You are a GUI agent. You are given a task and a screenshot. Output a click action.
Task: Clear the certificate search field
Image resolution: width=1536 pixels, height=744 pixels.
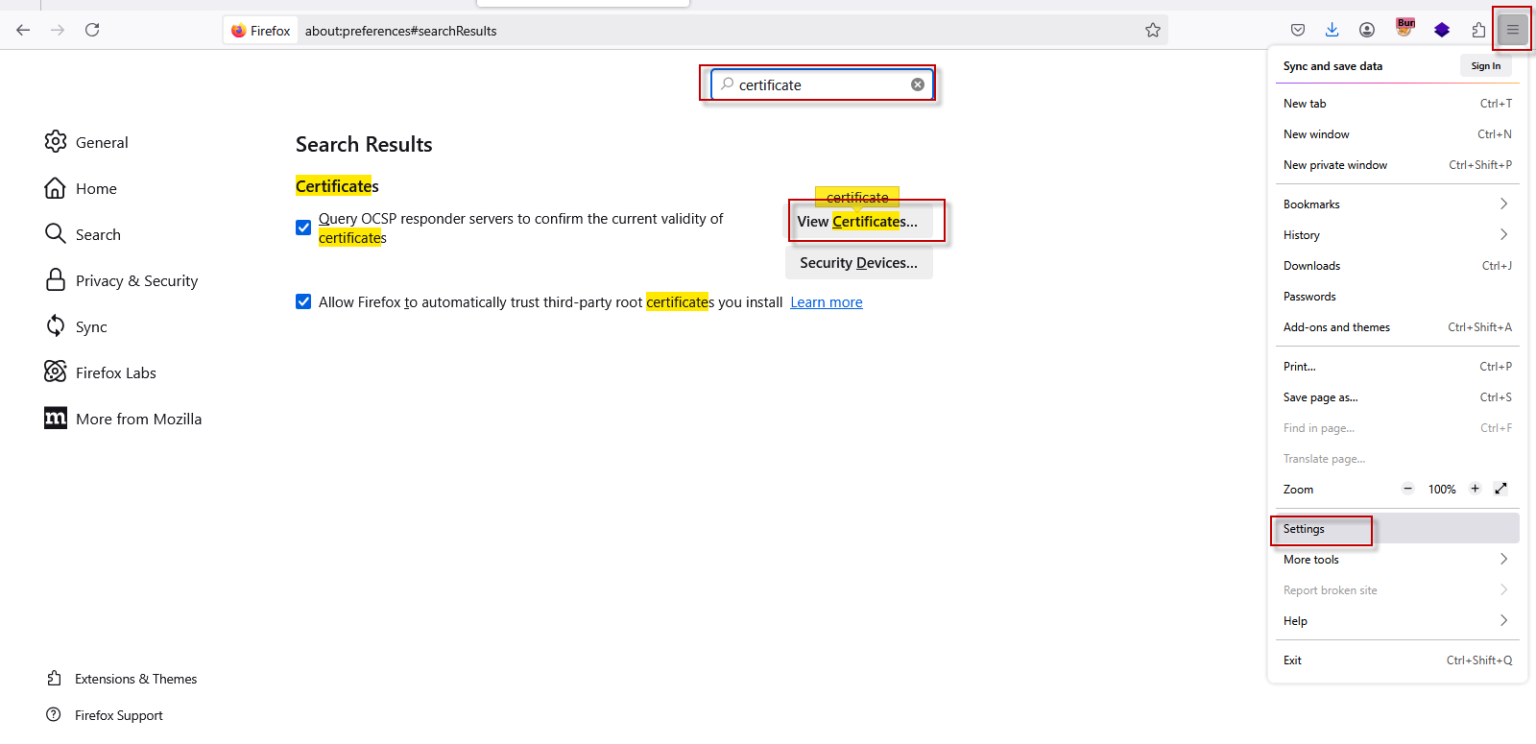(917, 84)
